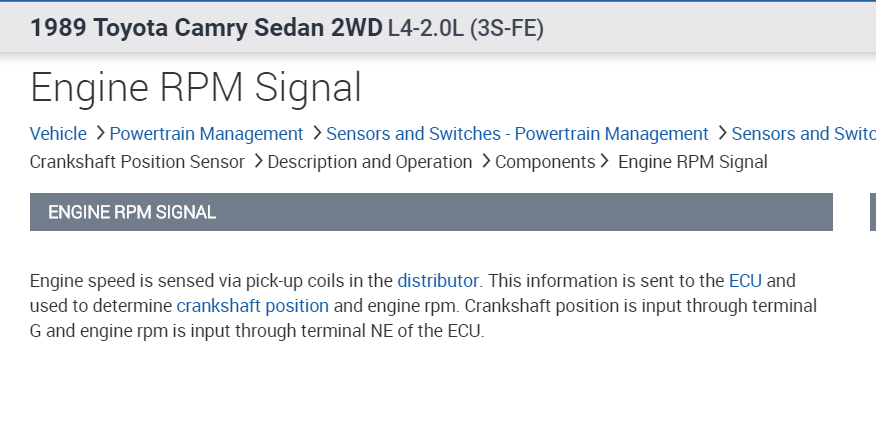
Task: Open the crankshaft position link
Action: tap(252, 305)
